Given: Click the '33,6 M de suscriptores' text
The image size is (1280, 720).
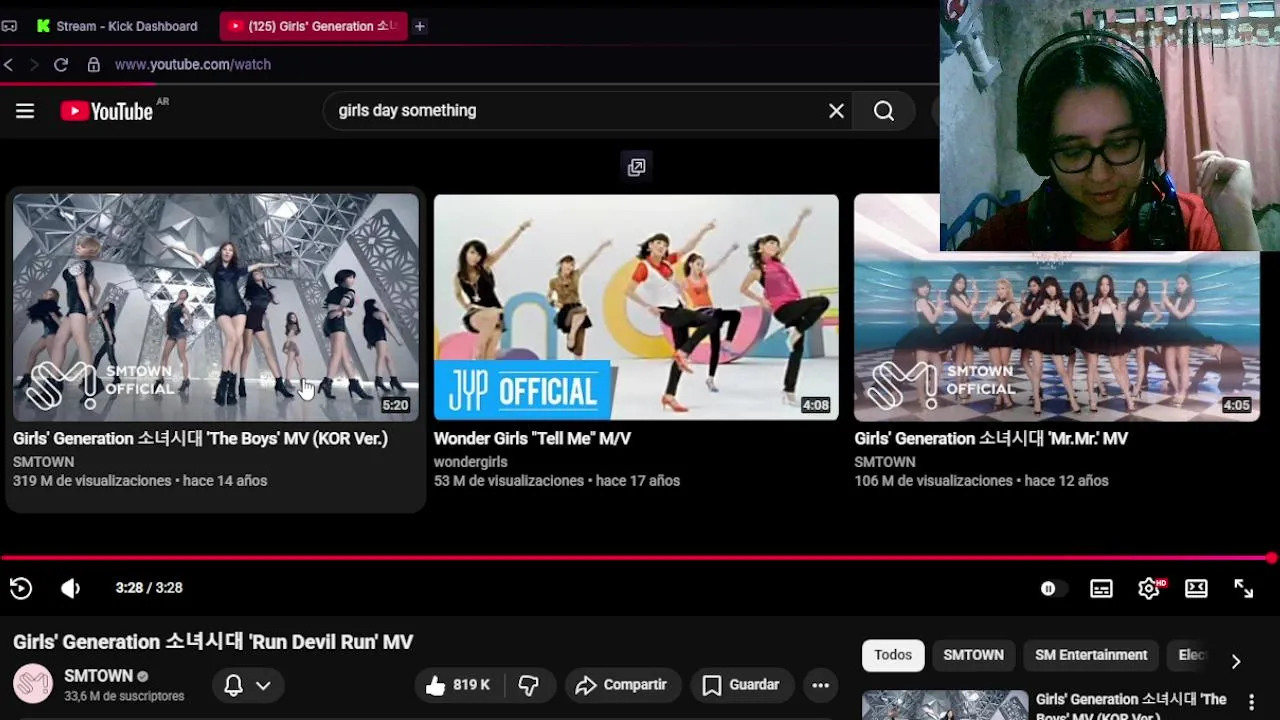Looking at the screenshot, I should point(124,696).
